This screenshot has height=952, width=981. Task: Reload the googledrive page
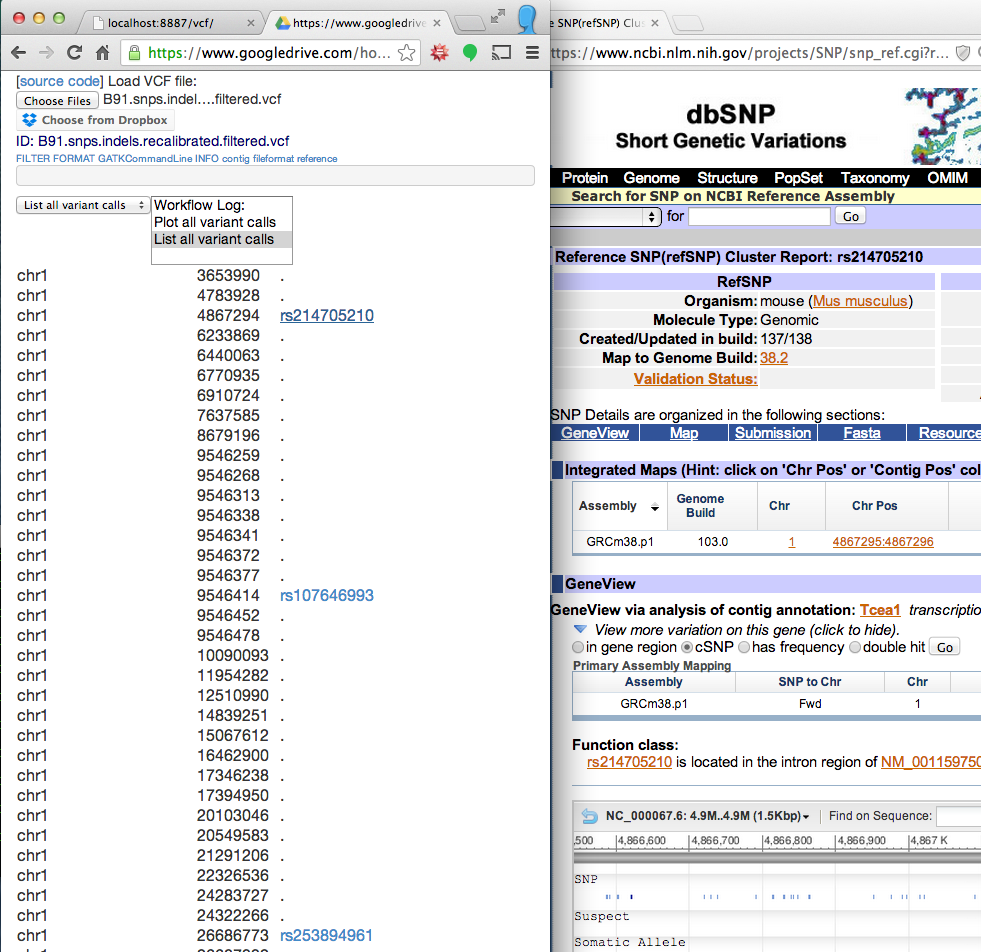[74, 53]
